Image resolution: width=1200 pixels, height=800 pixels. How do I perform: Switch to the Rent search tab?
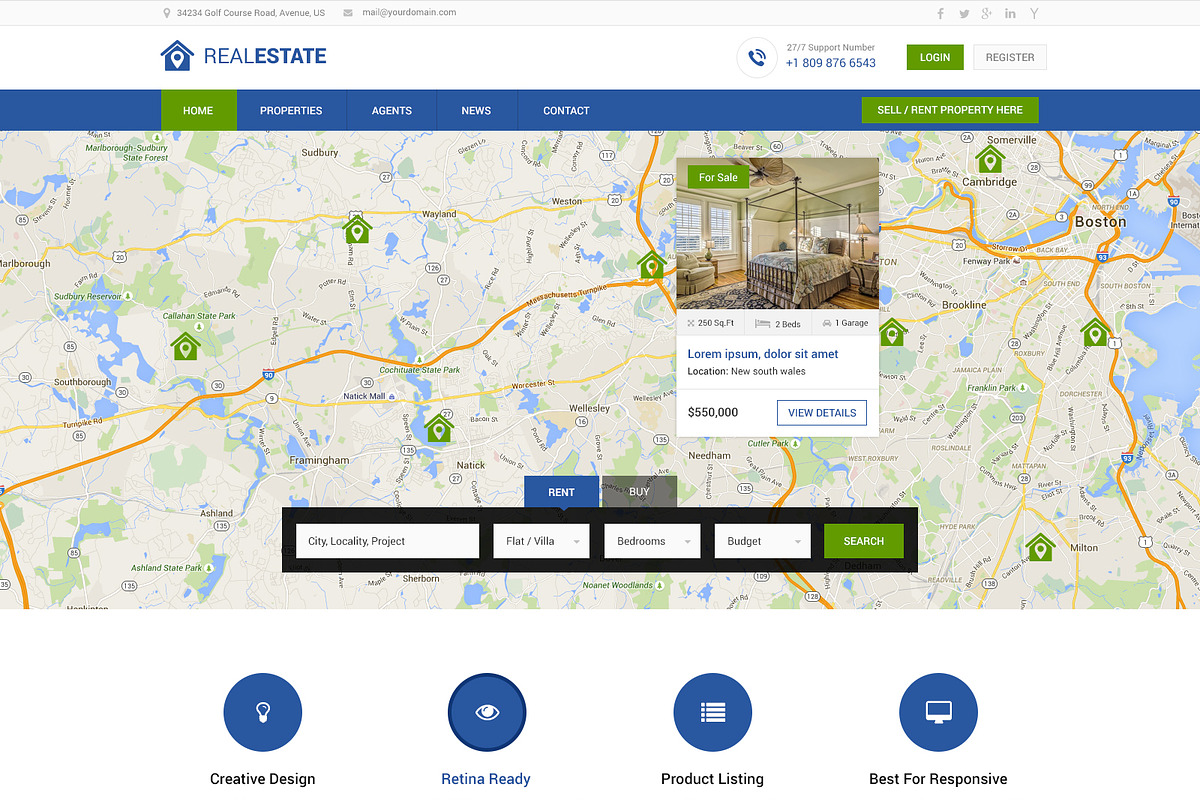(x=561, y=492)
